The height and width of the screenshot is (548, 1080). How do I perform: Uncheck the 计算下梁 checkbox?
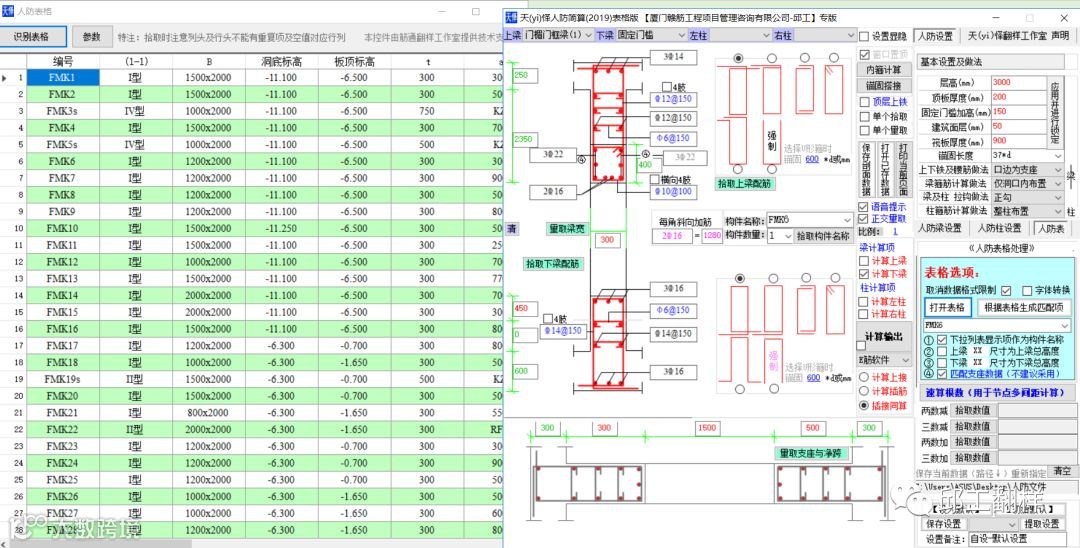coord(864,274)
